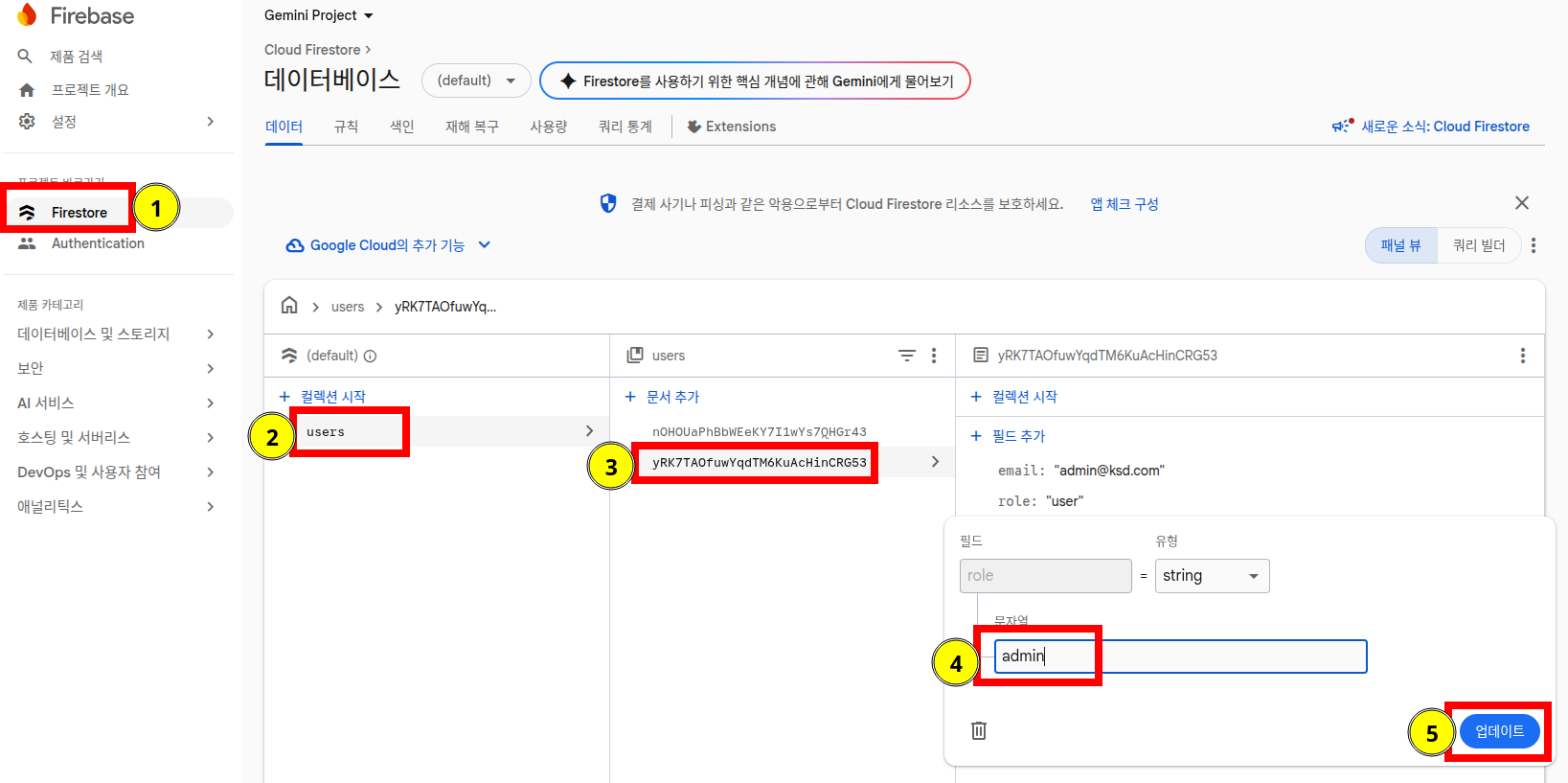Open the document three-dot options menu
The height and width of the screenshot is (783, 1568).
click(x=1523, y=356)
